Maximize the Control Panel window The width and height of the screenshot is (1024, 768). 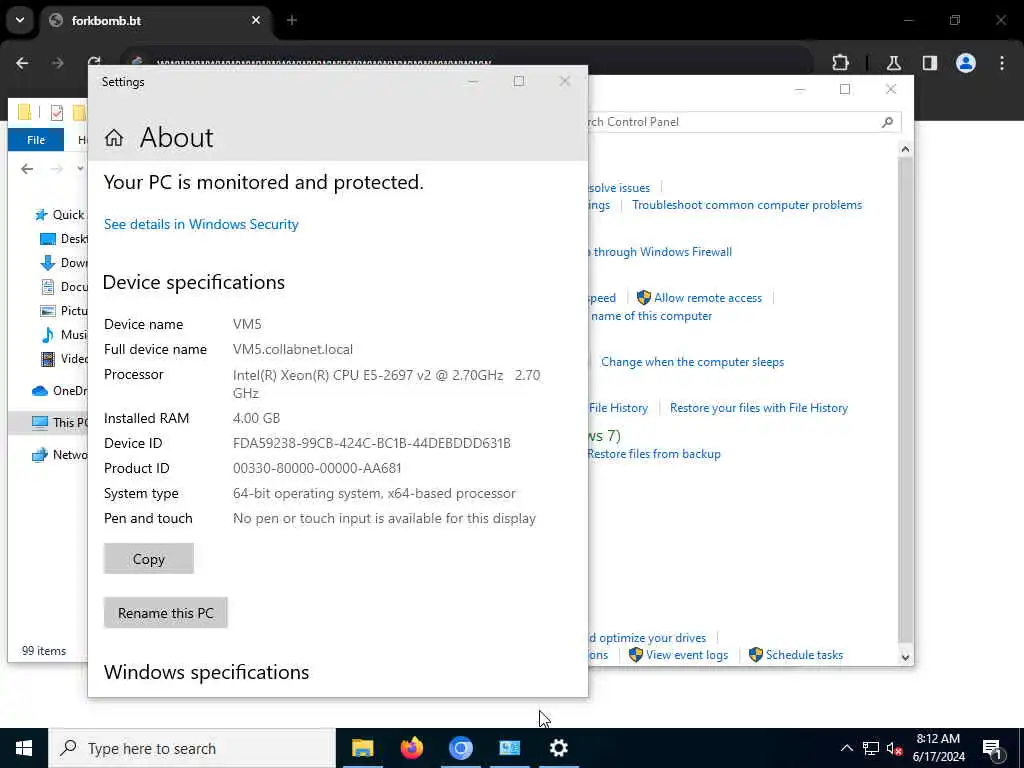[844, 89]
